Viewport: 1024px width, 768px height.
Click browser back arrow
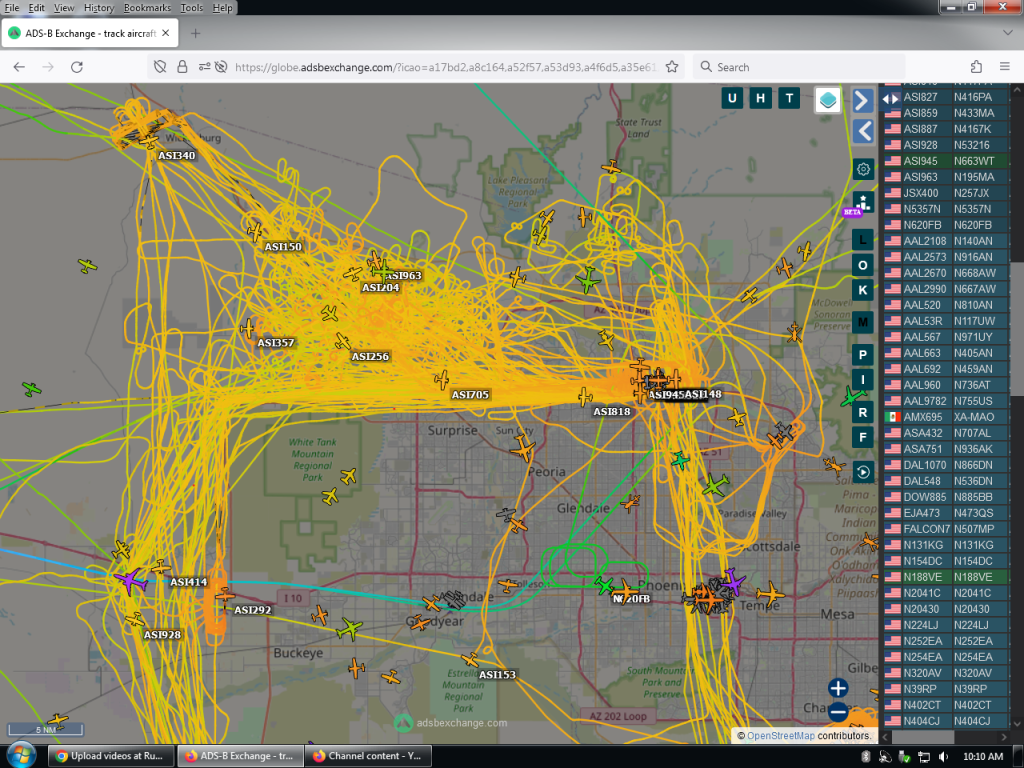tap(19, 67)
